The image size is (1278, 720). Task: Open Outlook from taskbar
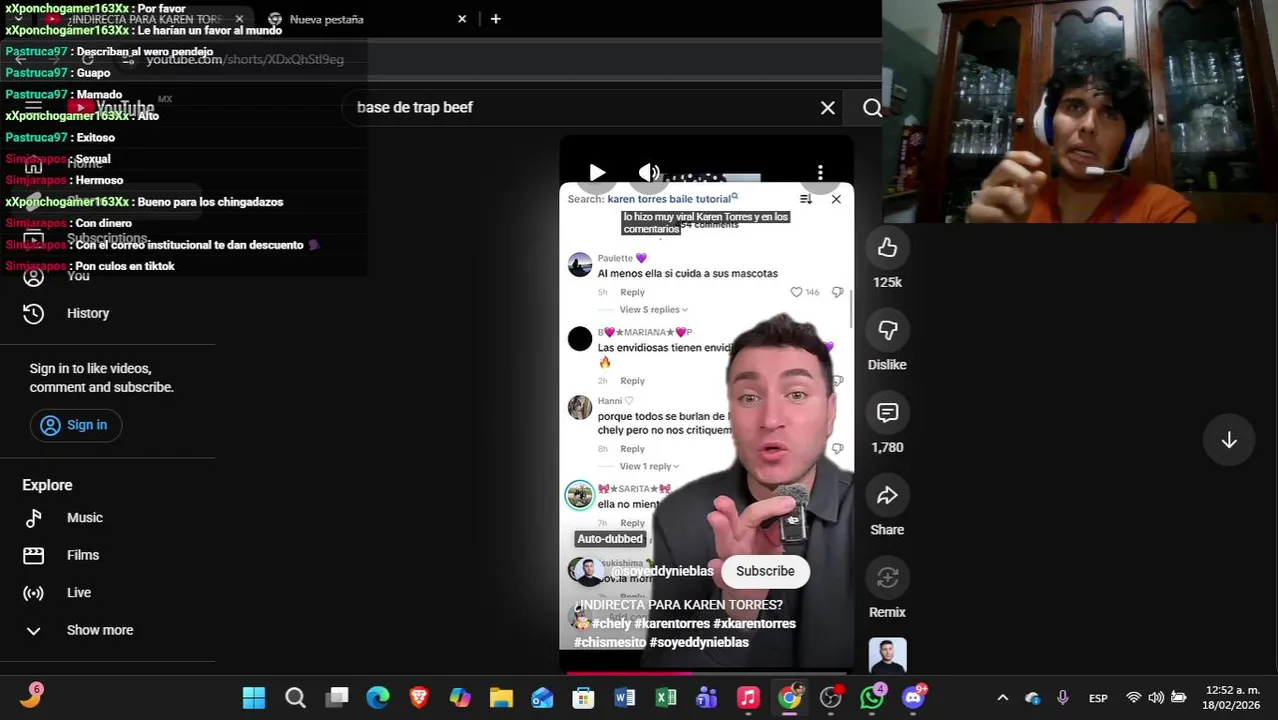point(542,698)
